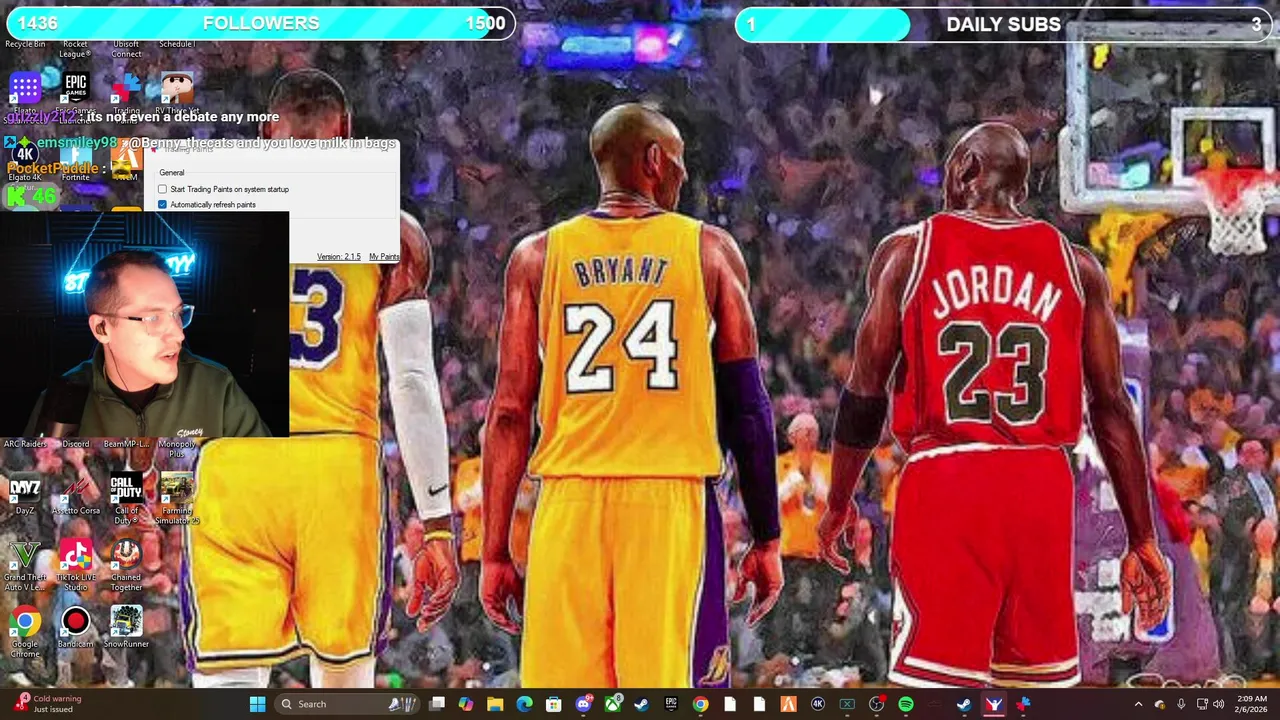
Task: Enable Start Trading Paints on system startup
Action: 162,189
